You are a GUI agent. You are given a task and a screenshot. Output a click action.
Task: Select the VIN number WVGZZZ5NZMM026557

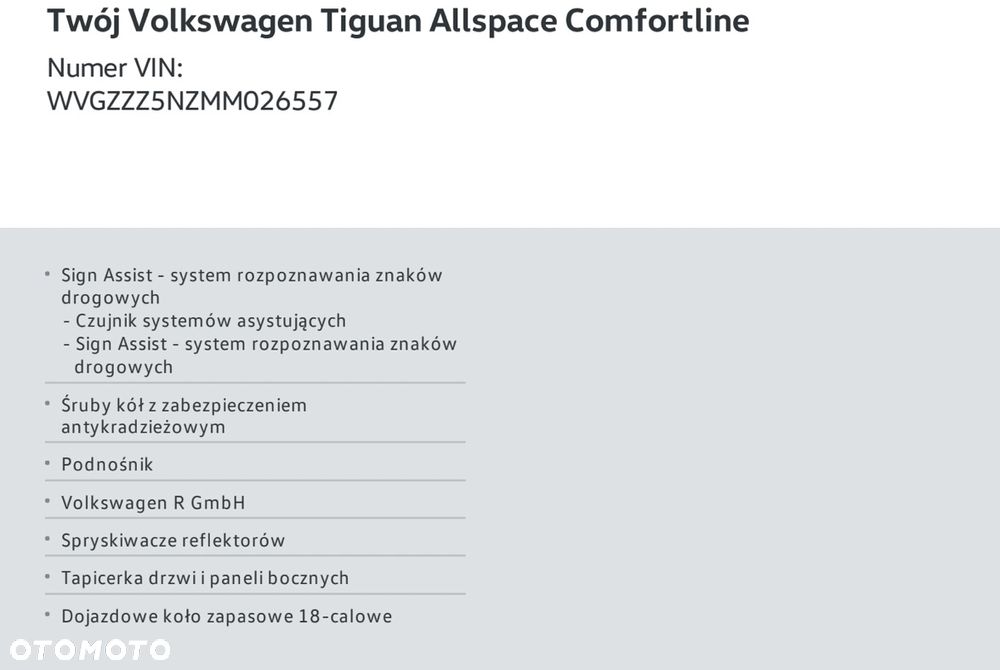pyautogui.click(x=192, y=101)
